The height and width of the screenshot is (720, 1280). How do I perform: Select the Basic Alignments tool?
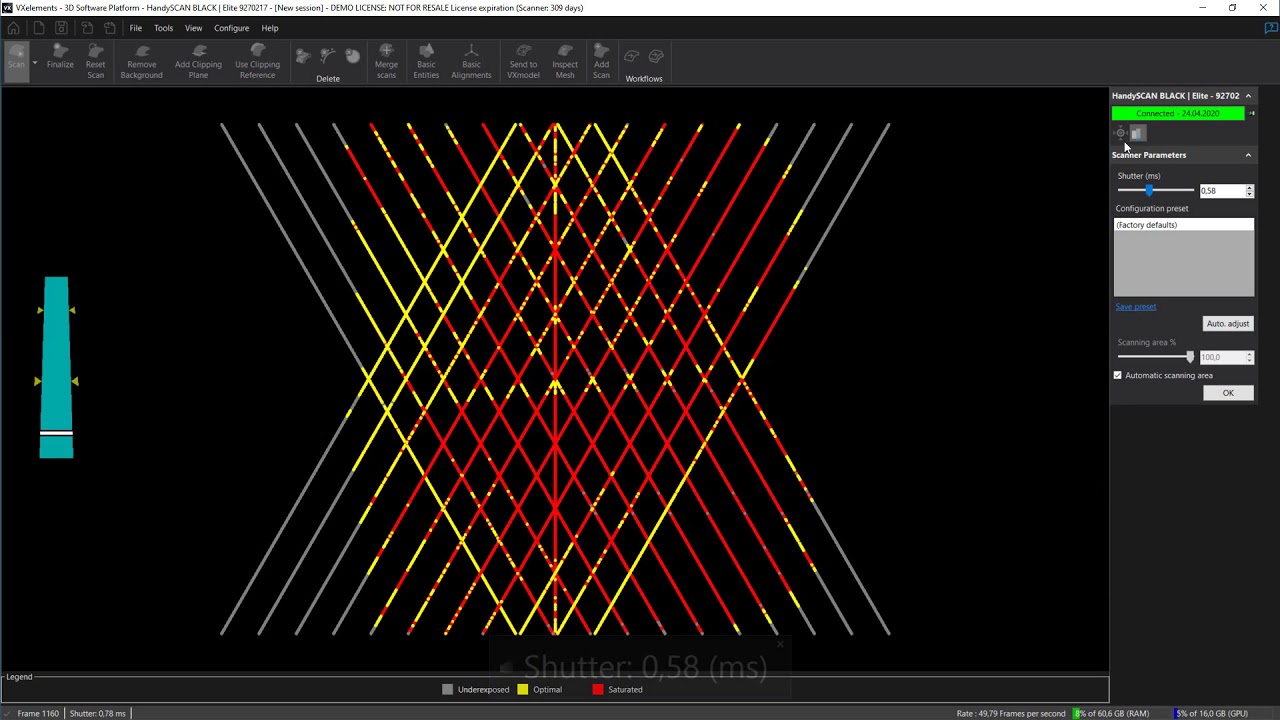pos(471,60)
